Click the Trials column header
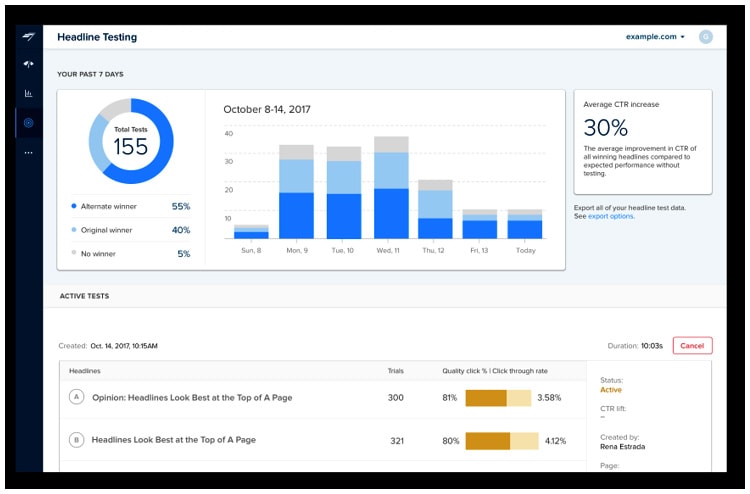Image resolution: width=750 pixels, height=494 pixels. click(396, 371)
